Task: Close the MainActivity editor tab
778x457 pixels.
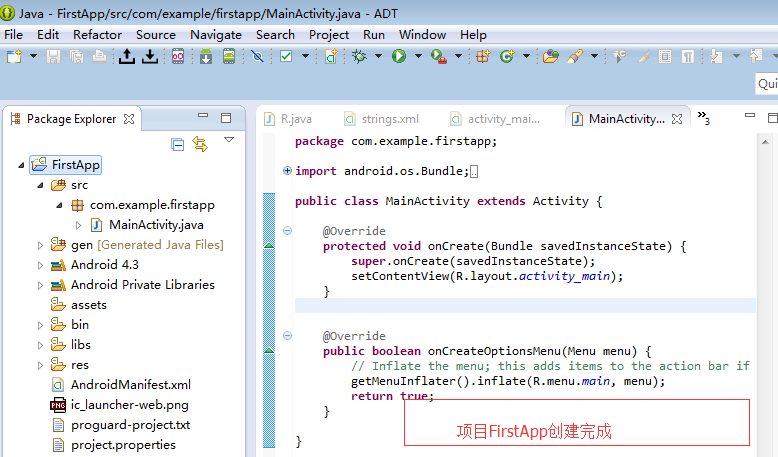Action: click(x=677, y=119)
